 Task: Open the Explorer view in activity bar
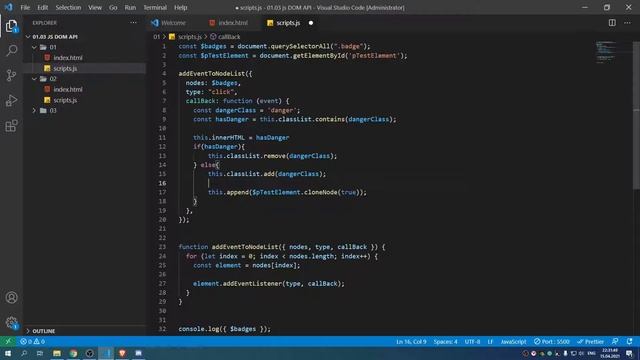tap(11, 27)
